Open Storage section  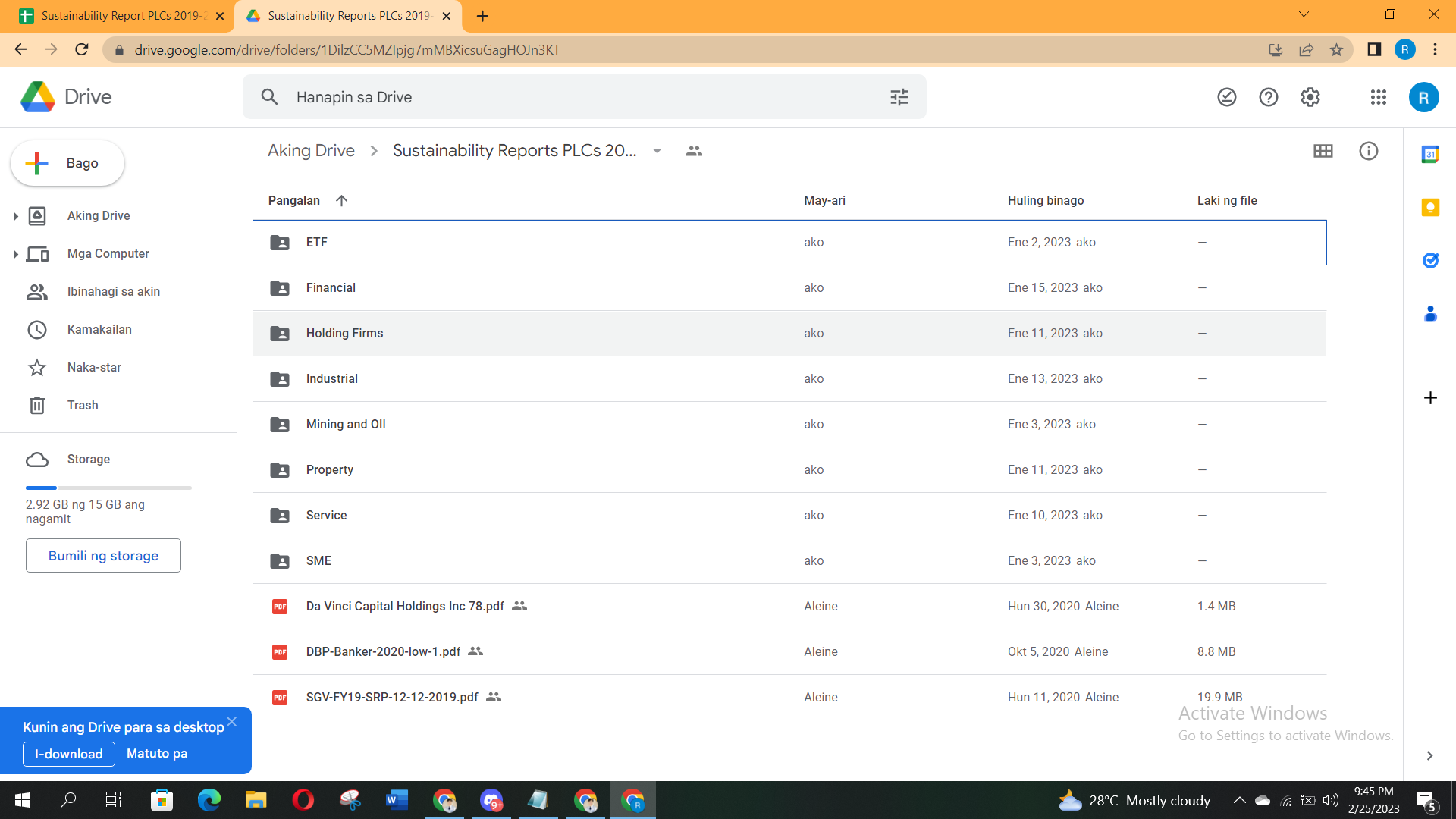pyautogui.click(x=89, y=459)
